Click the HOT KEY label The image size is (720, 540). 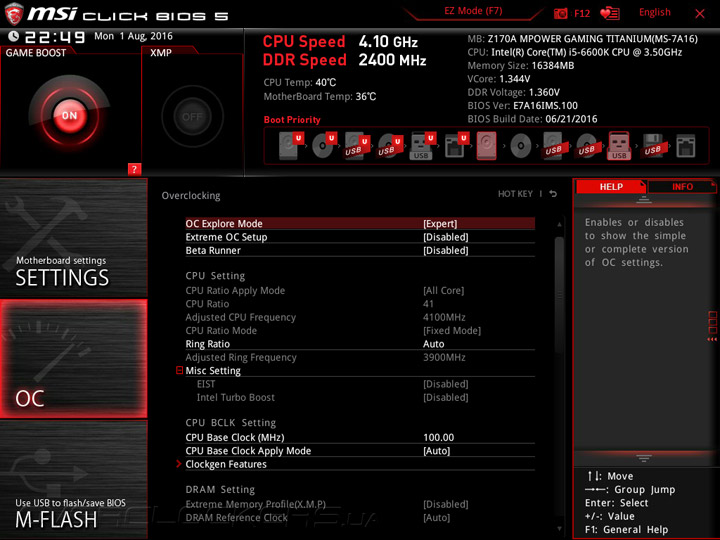(x=515, y=194)
